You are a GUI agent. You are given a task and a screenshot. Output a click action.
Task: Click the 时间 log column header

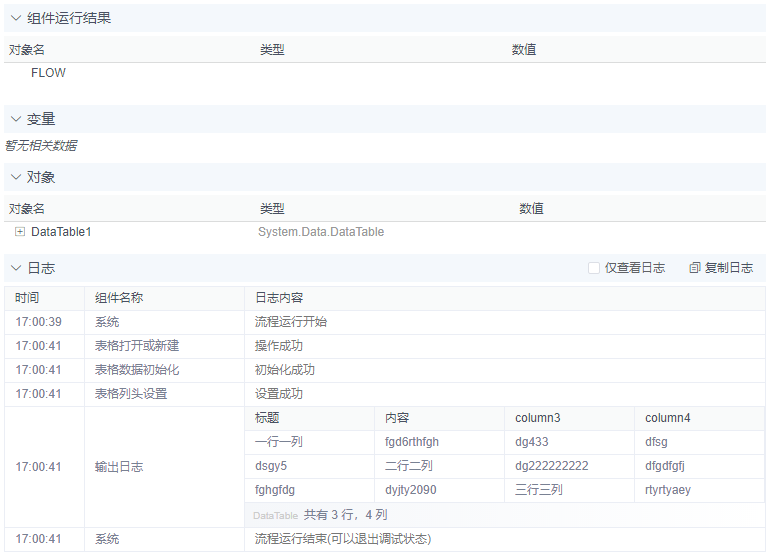click(27, 298)
